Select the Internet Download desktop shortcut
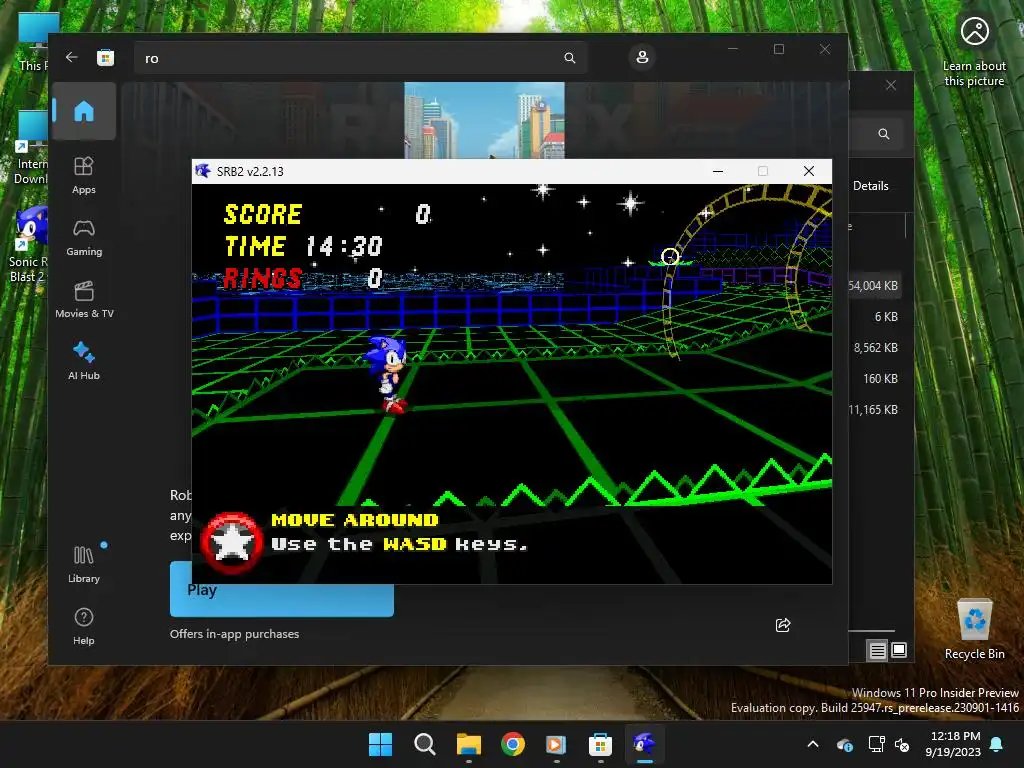Screen dimensions: 1024x768 (31, 148)
